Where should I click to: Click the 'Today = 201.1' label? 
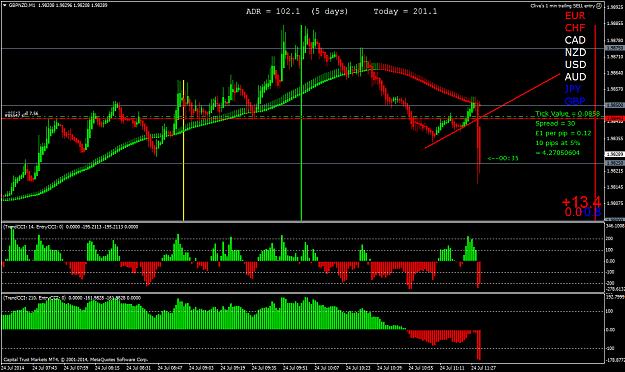[405, 12]
